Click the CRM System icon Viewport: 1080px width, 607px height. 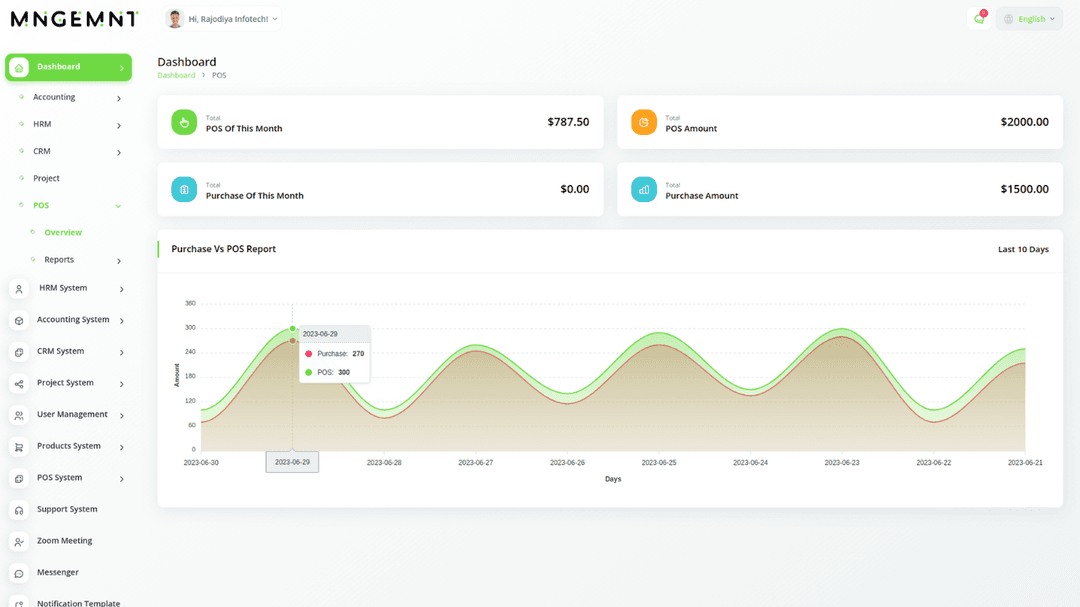tap(19, 353)
